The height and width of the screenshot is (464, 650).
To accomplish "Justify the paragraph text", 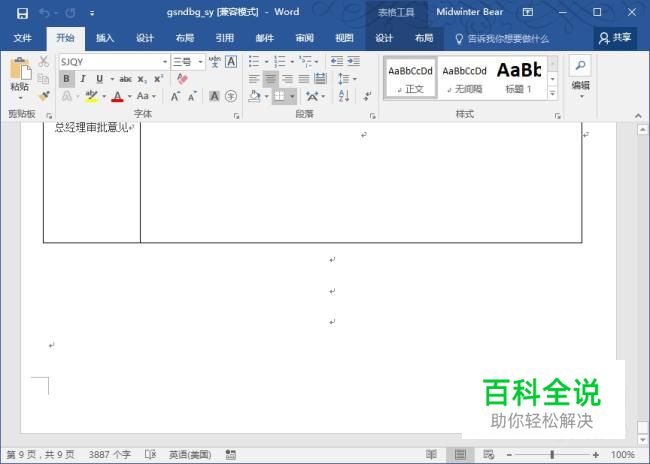I will pyautogui.click(x=304, y=79).
